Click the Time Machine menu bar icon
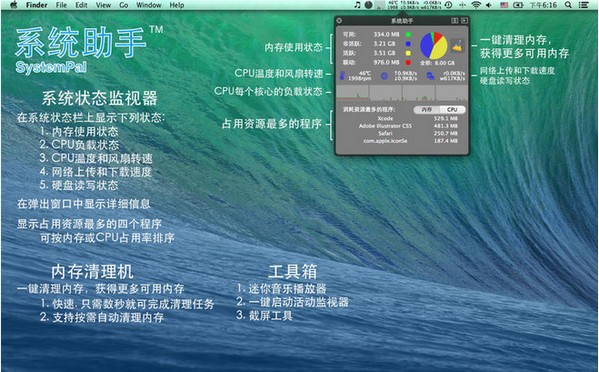The width and height of the screenshot is (599, 372). click(x=449, y=5)
